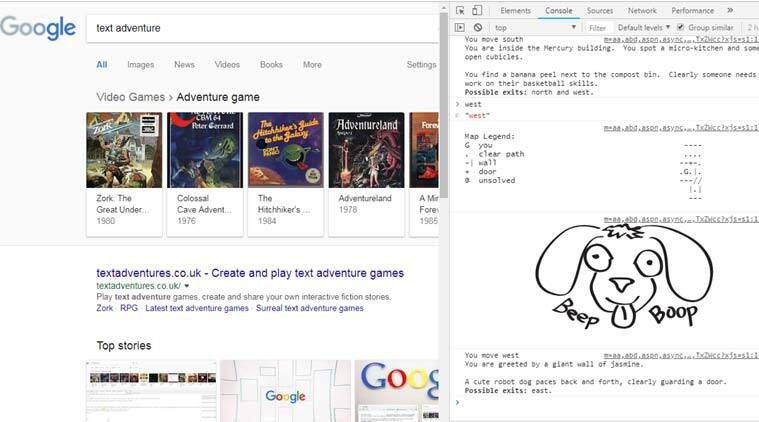Viewport: 759px width, 422px height.
Task: Toggle the device toolbar icon
Action: [x=478, y=10]
